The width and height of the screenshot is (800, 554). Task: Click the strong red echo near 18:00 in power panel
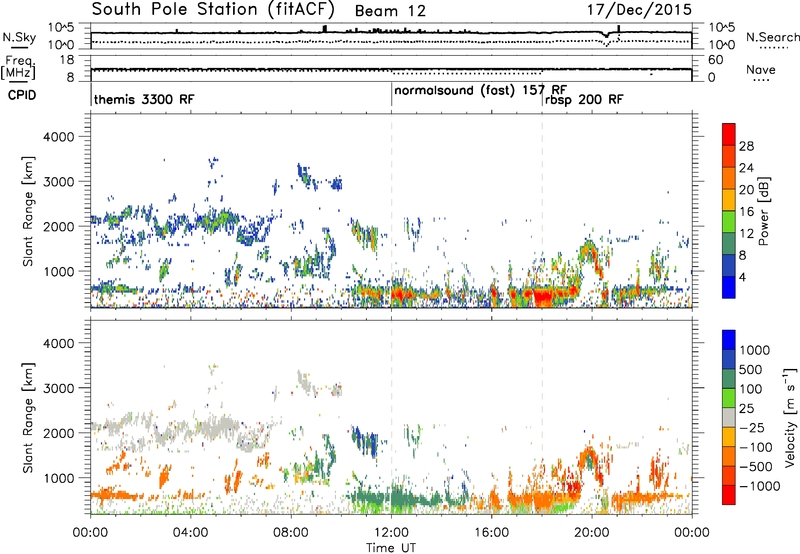coord(542,296)
